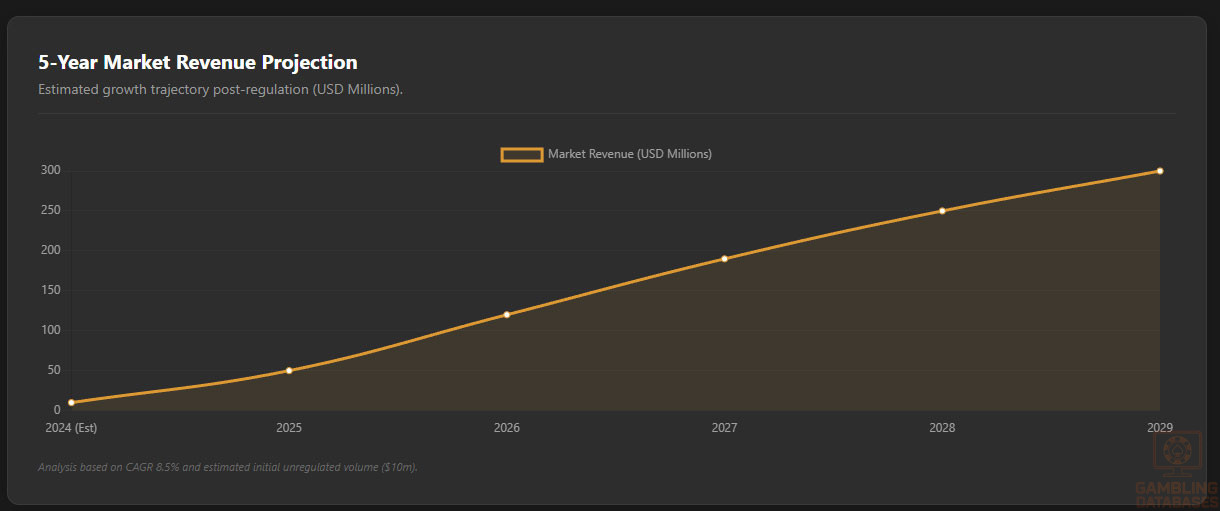The image size is (1220, 511).
Task: Click the "5-Year Market Revenue Projection" title
Action: (x=198, y=62)
